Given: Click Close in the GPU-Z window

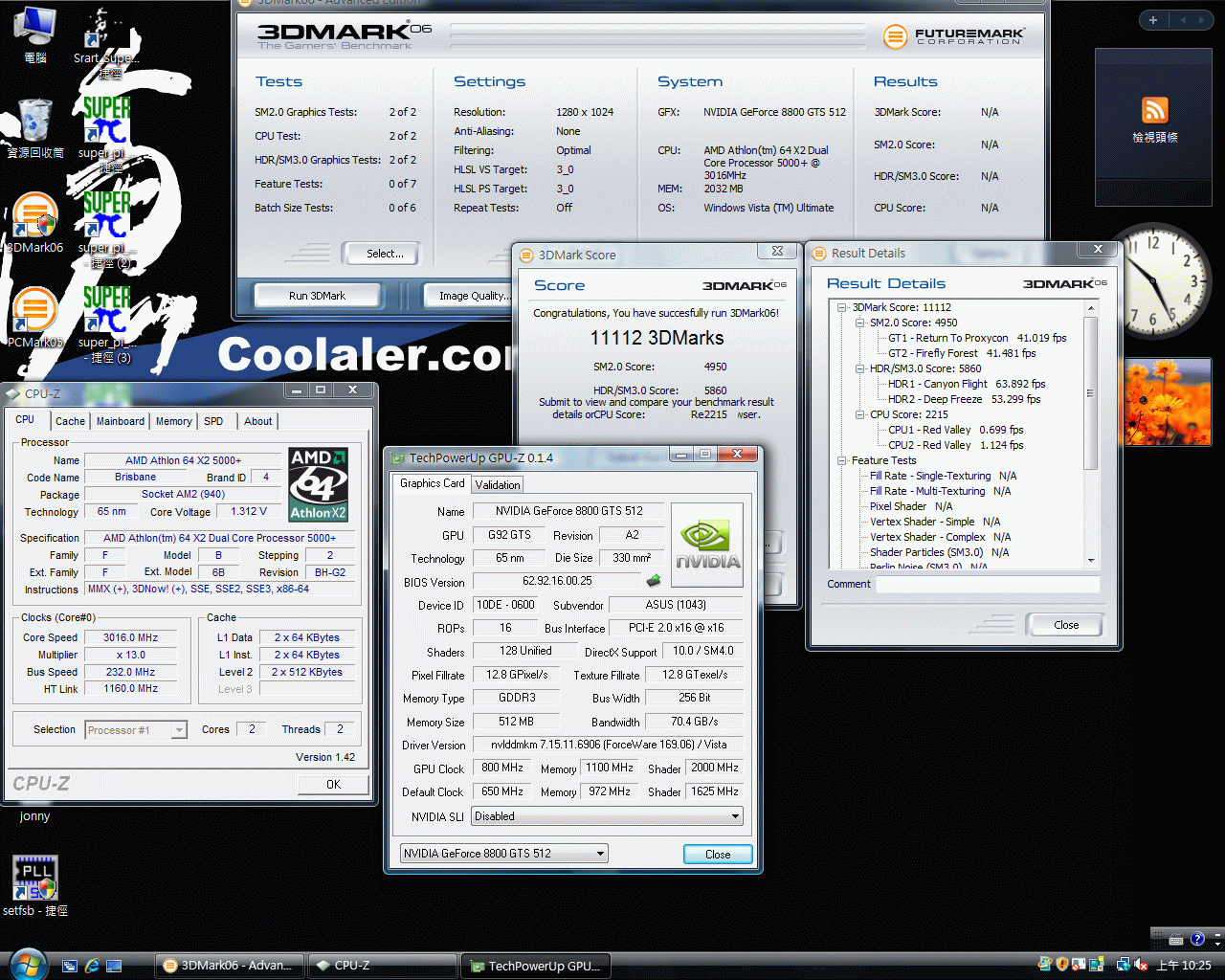Looking at the screenshot, I should (718, 855).
